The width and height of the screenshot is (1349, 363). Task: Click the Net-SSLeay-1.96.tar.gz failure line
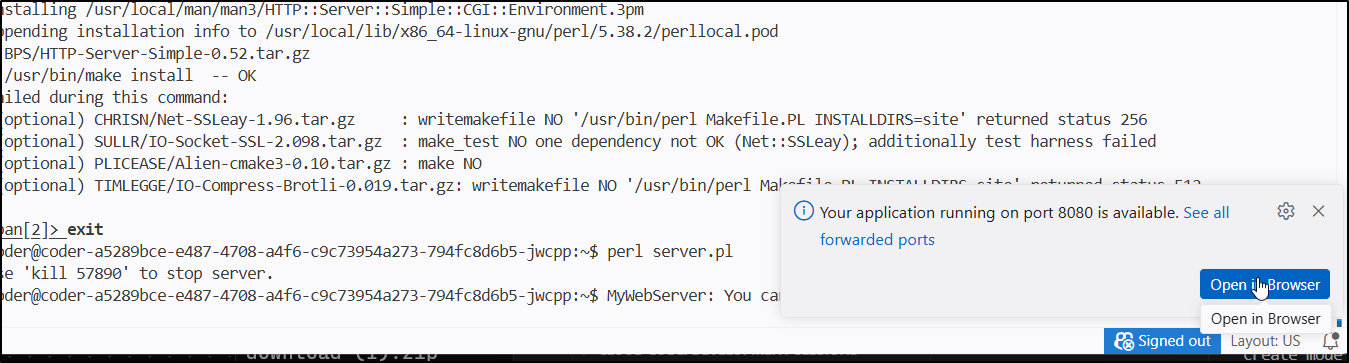point(574,119)
